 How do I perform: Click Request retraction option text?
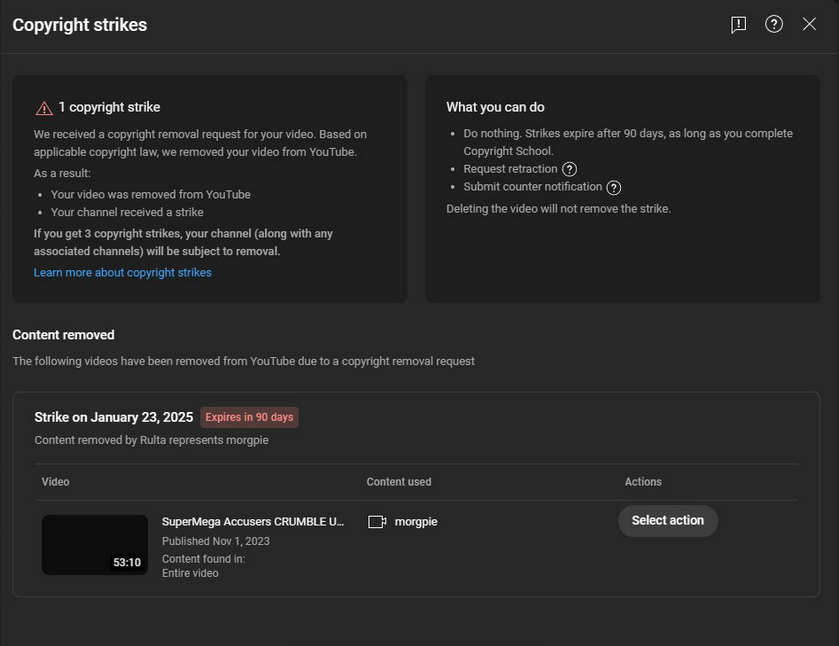click(510, 169)
